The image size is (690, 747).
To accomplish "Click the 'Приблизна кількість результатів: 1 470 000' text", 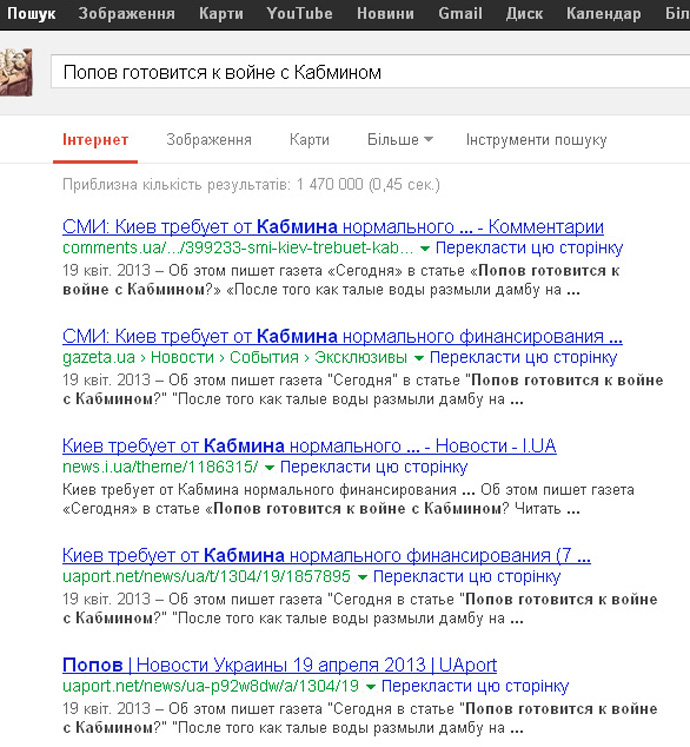I will click(x=251, y=184).
